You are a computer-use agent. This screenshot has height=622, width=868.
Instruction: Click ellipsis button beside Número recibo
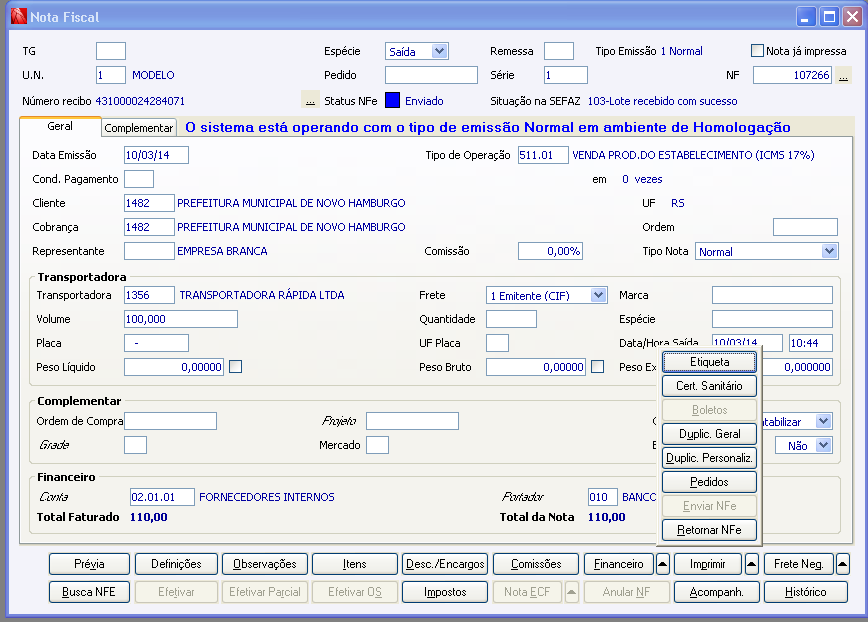310,101
